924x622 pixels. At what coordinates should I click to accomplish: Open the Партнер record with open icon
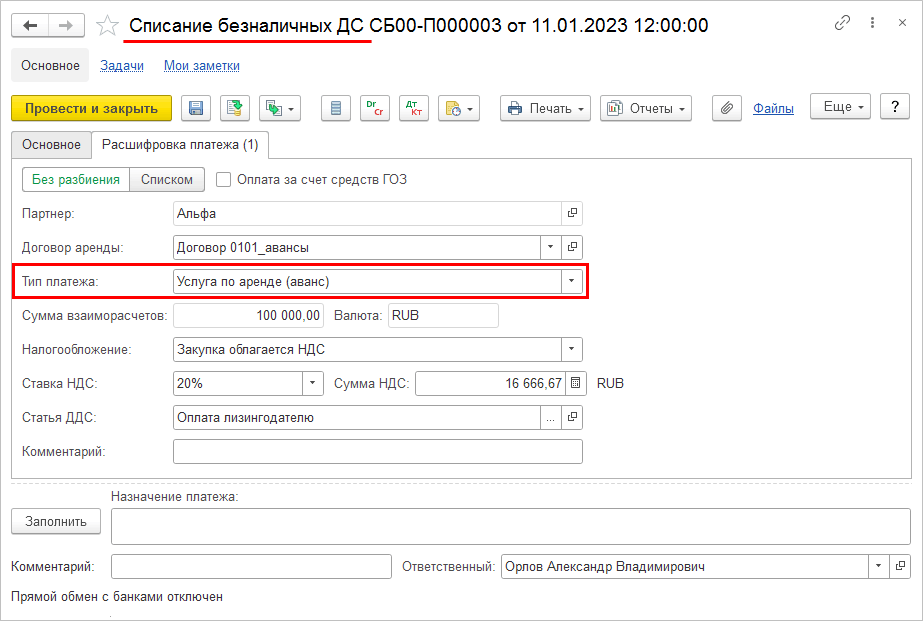(x=572, y=213)
